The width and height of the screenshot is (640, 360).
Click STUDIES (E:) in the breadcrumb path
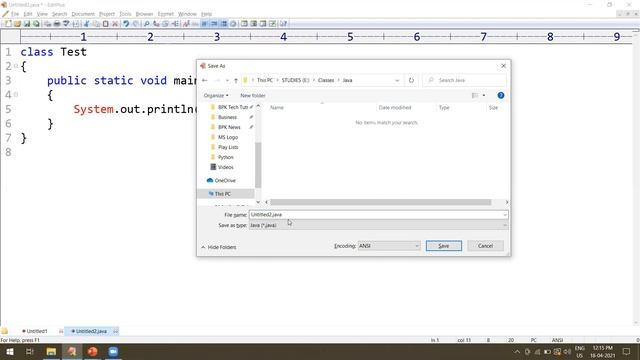pyautogui.click(x=295, y=80)
